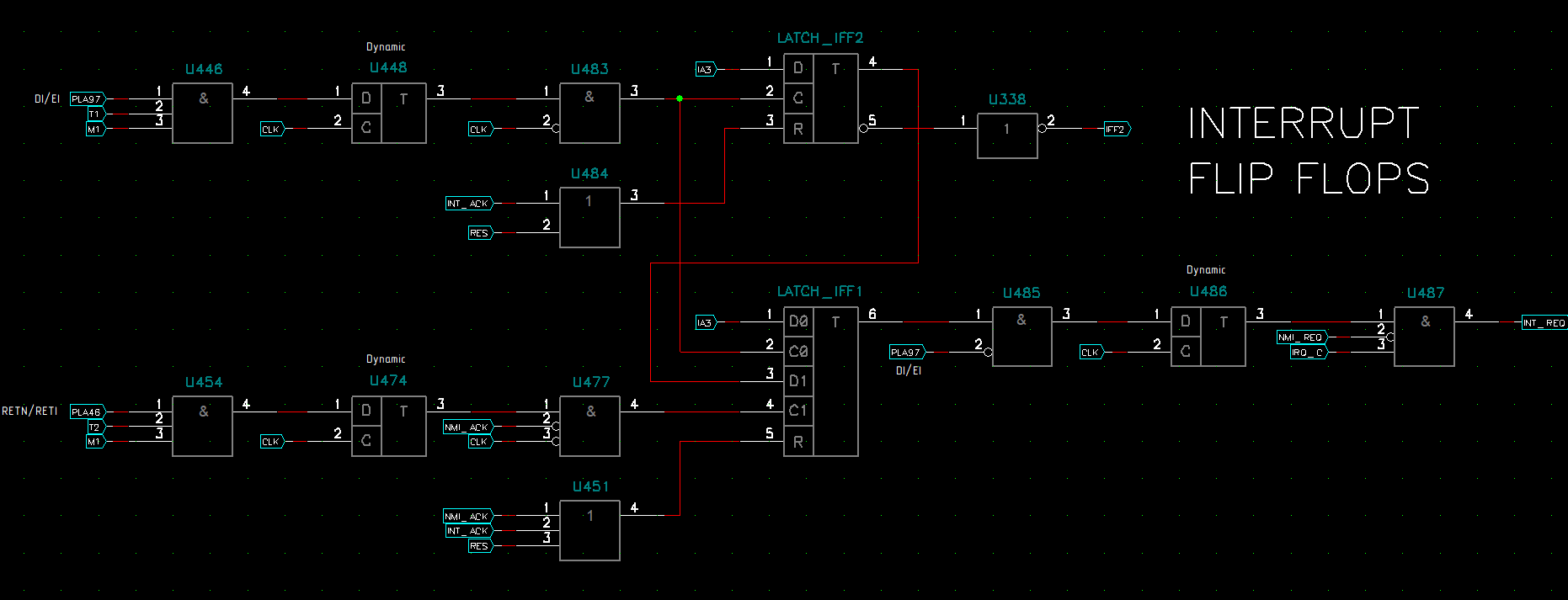Click the U477 AND gate
The width and height of the screenshot is (1568, 600).
pyautogui.click(x=589, y=427)
